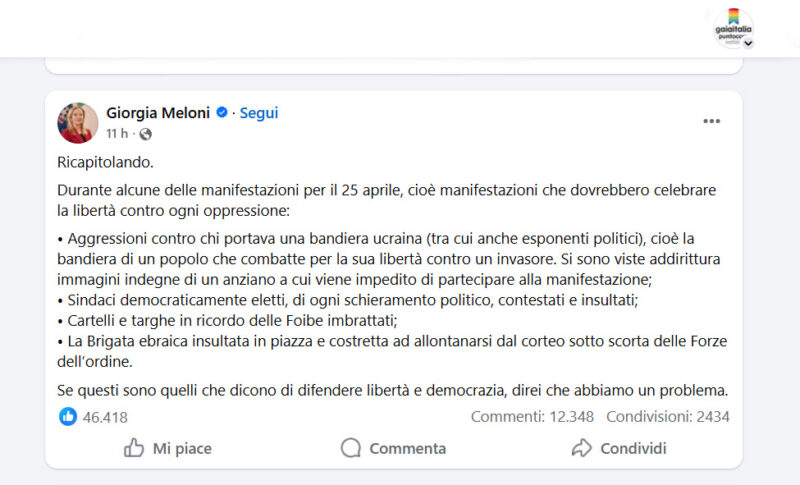Viewport: 800px width, 485px height.
Task: Show "Condivisioni: 2434" shares list
Action: [667, 417]
